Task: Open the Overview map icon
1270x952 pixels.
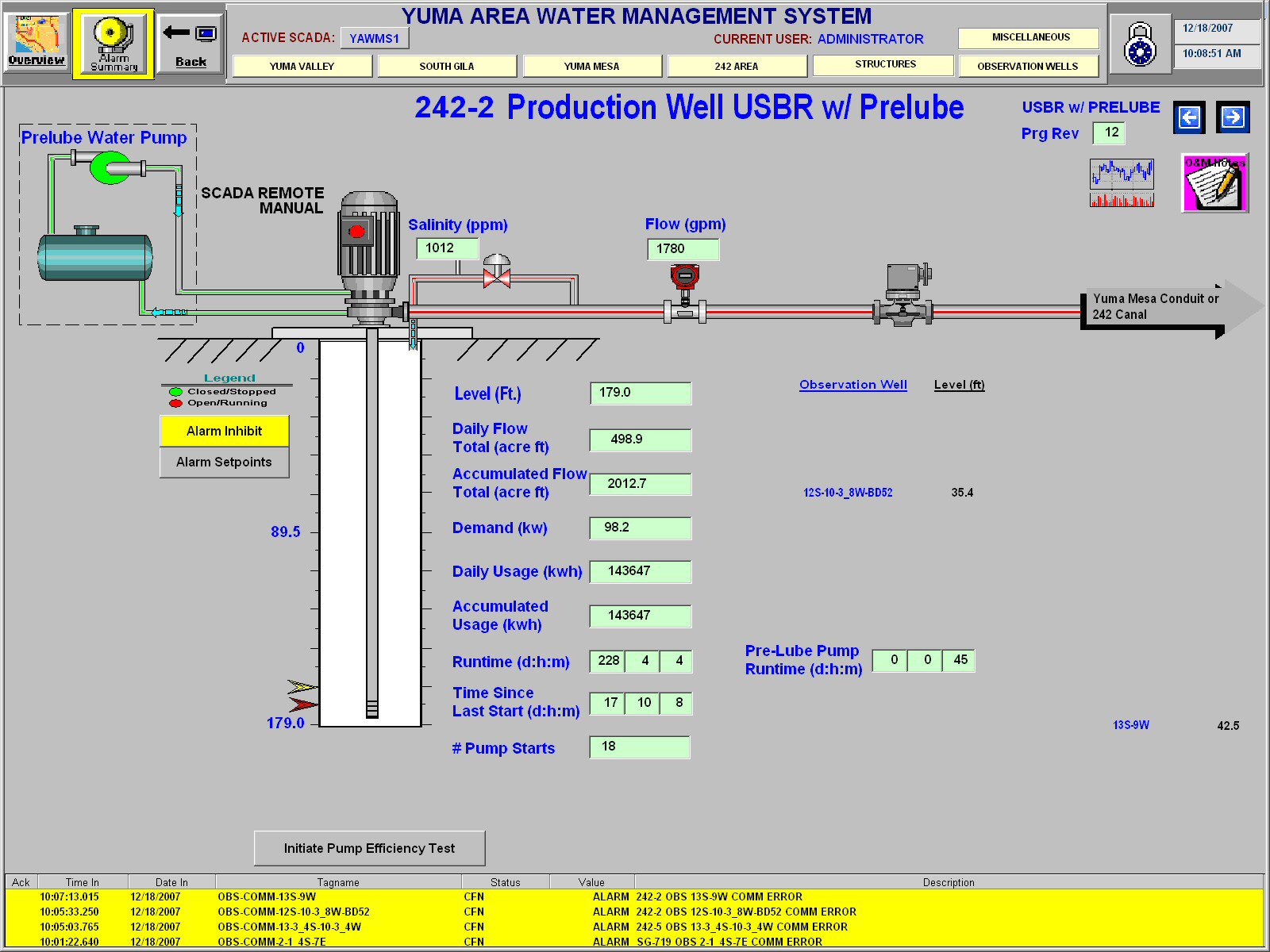Action: coord(37,43)
